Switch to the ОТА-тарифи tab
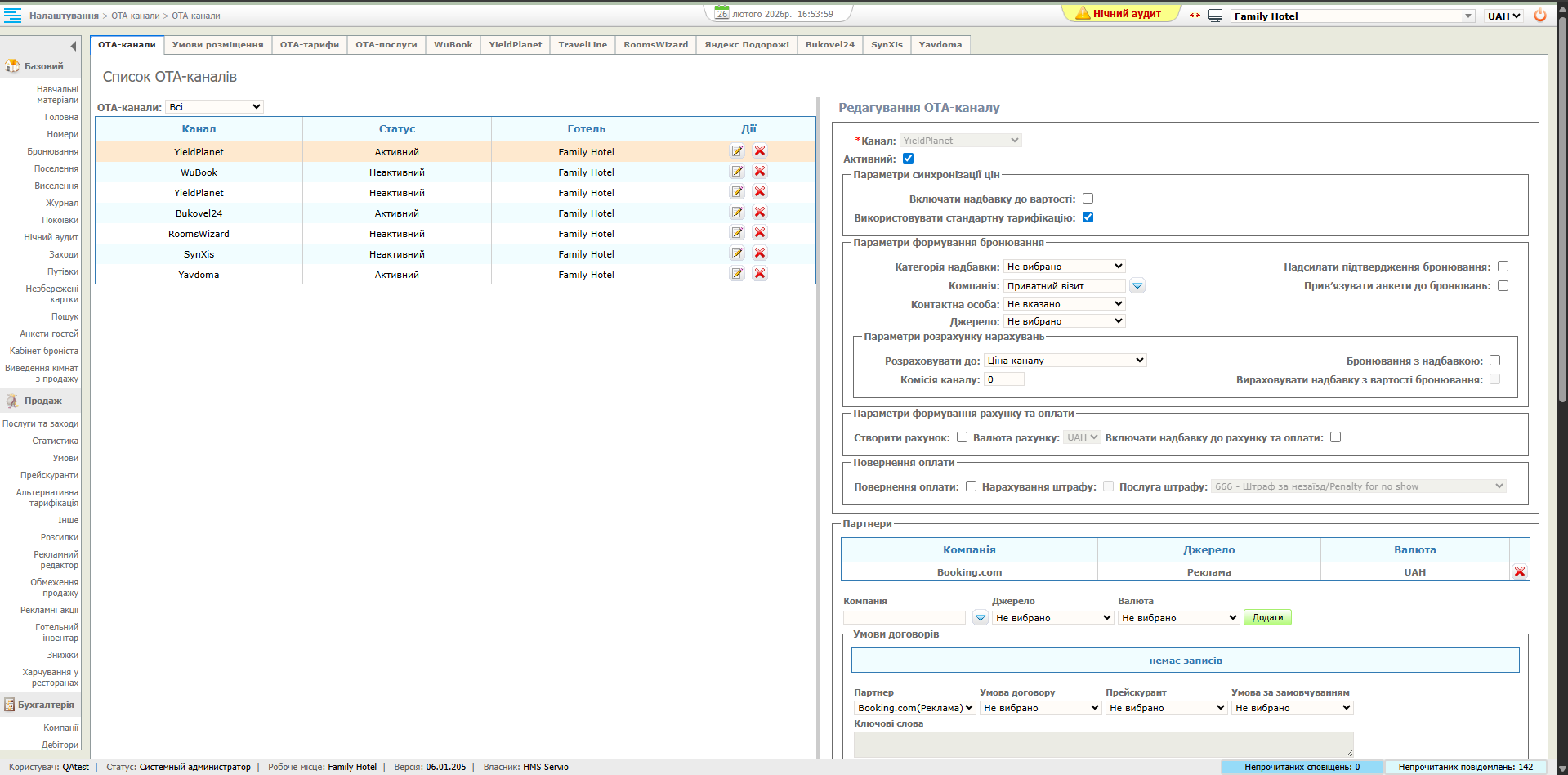This screenshot has height=775, width=1568. click(309, 45)
